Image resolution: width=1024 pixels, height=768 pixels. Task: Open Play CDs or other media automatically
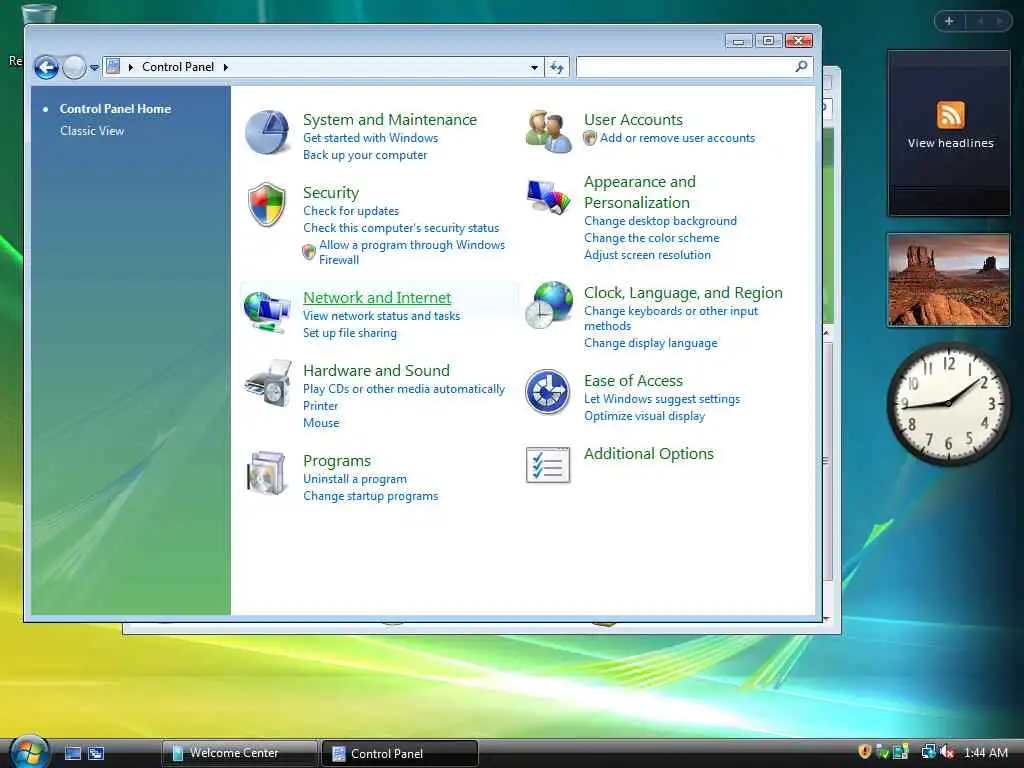(404, 389)
